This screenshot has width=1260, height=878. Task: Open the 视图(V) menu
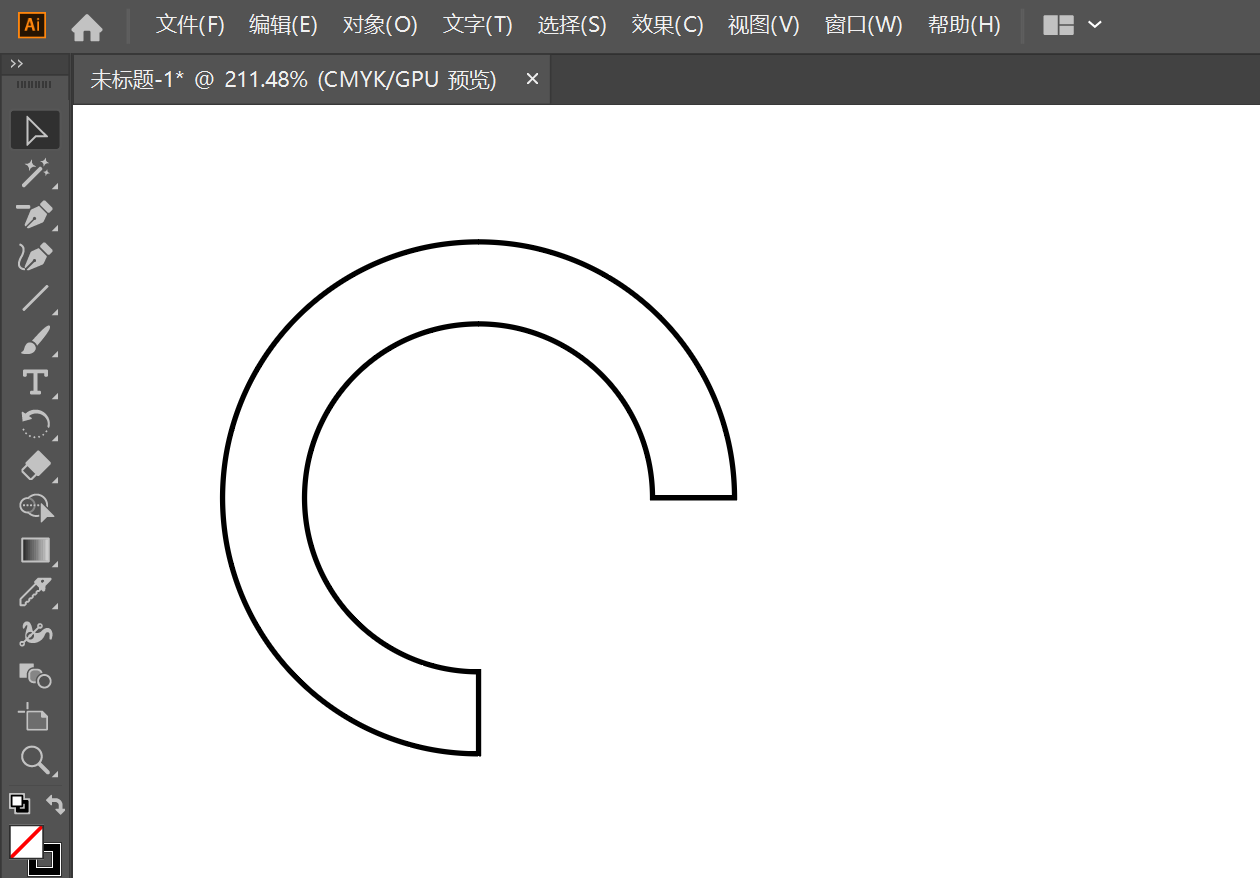coord(764,26)
